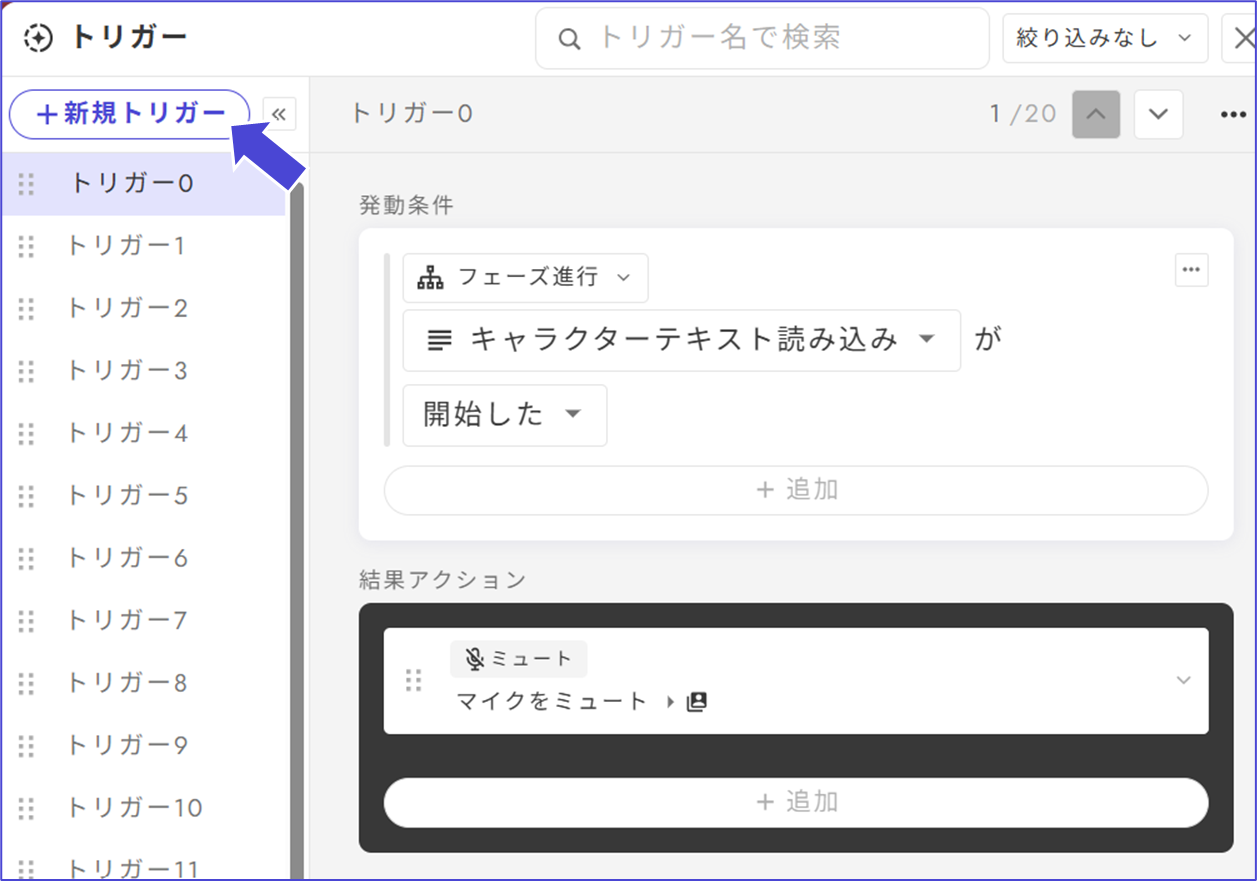Open the condition card three-dot menu
Screen dimensions: 1257x881
[x=1191, y=270]
